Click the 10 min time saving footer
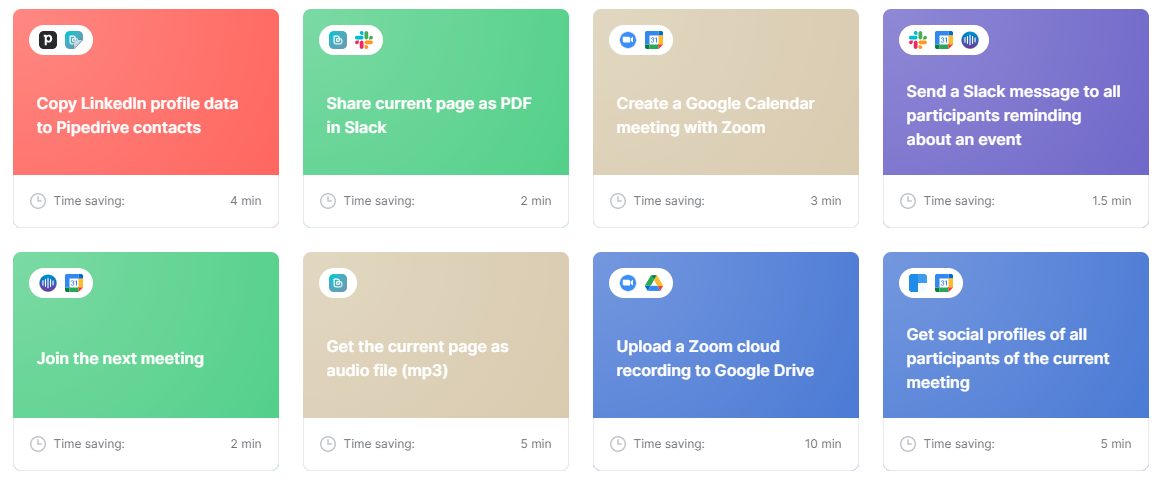Viewport: 1165px width, 484px height. tap(726, 444)
